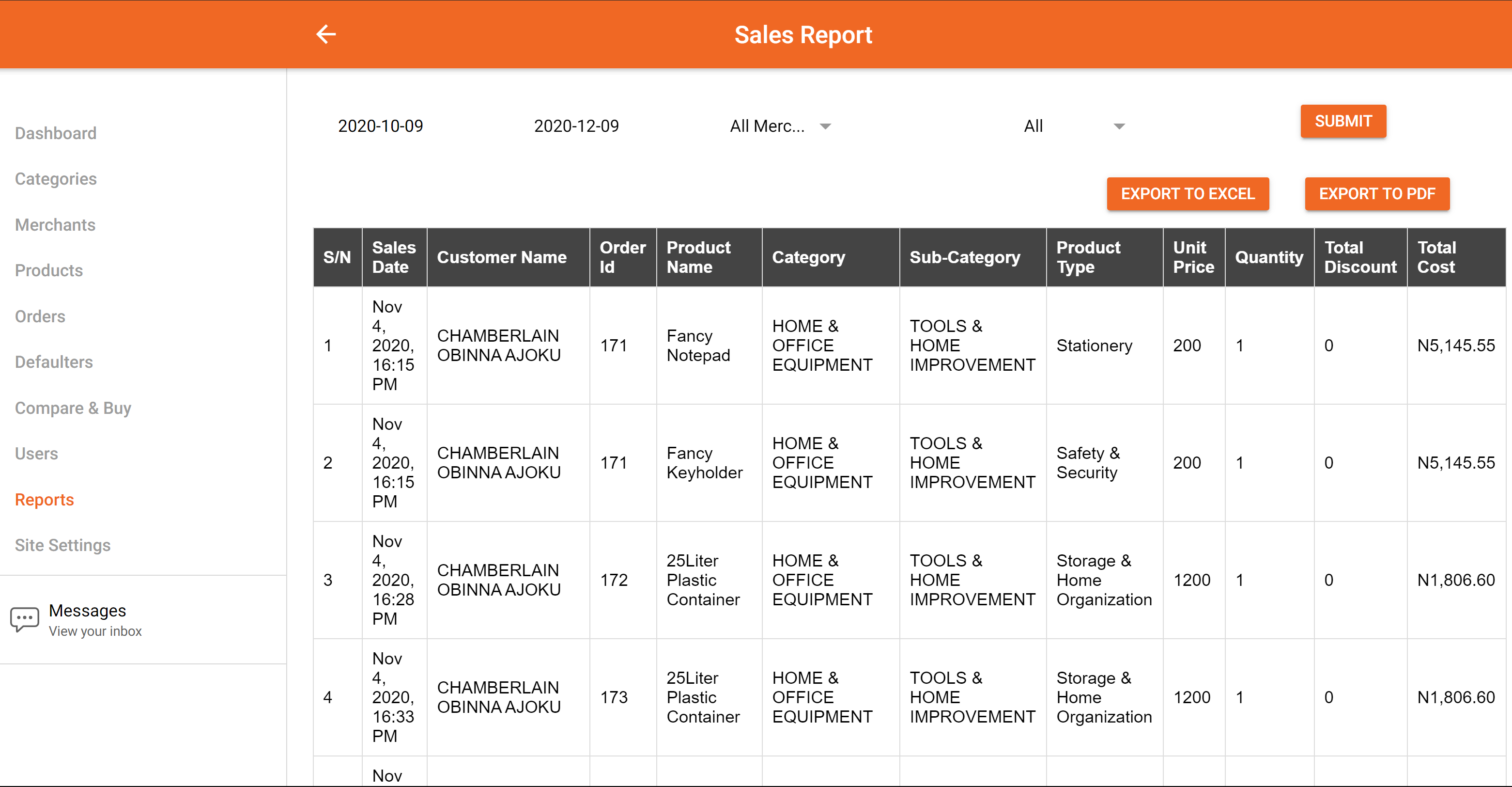Click the Order Id column header
Viewport: 1512px width, 787px height.
click(623, 257)
